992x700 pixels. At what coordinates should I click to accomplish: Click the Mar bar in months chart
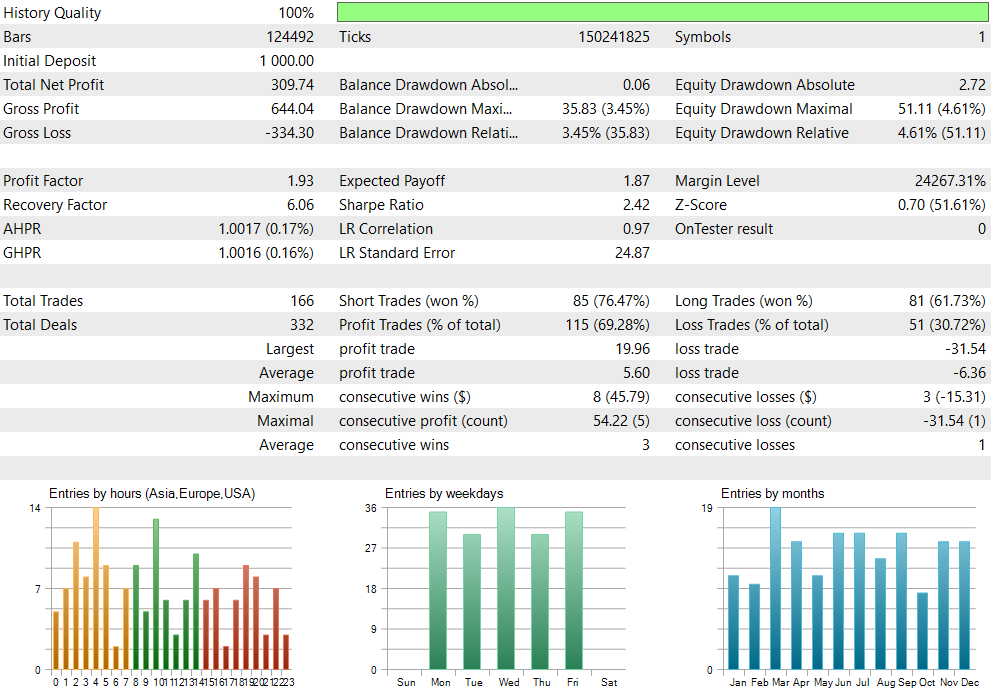click(775, 589)
